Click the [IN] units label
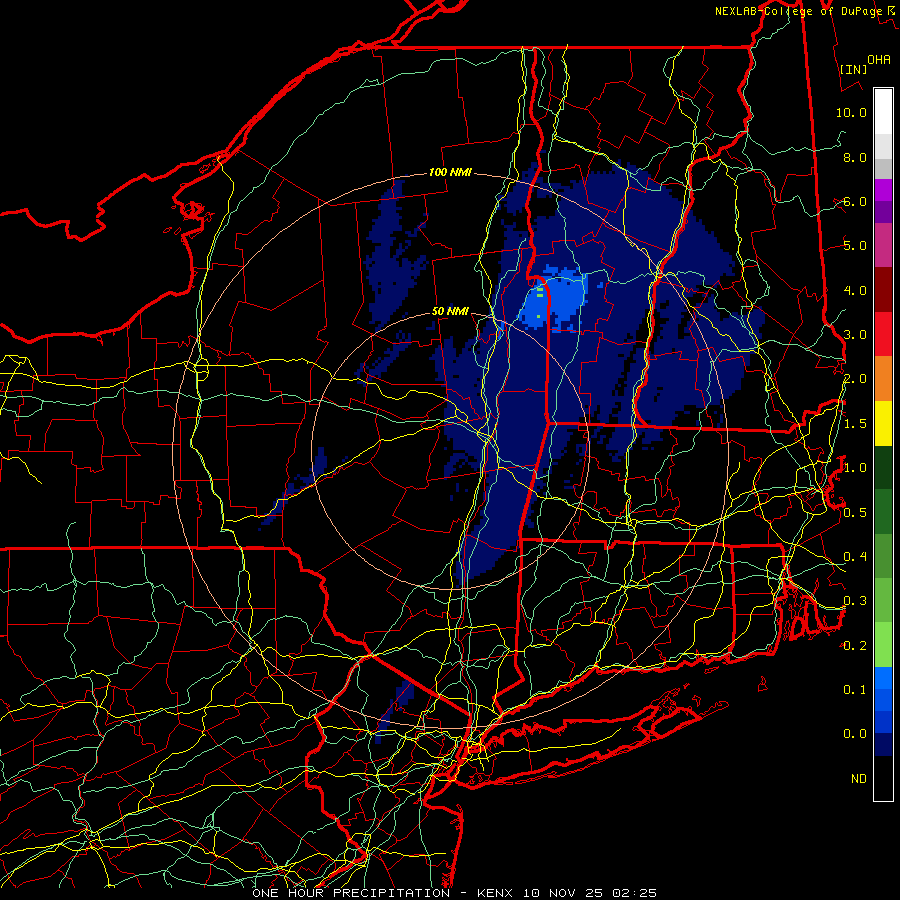Viewport: 900px width, 900px height. (x=853, y=69)
